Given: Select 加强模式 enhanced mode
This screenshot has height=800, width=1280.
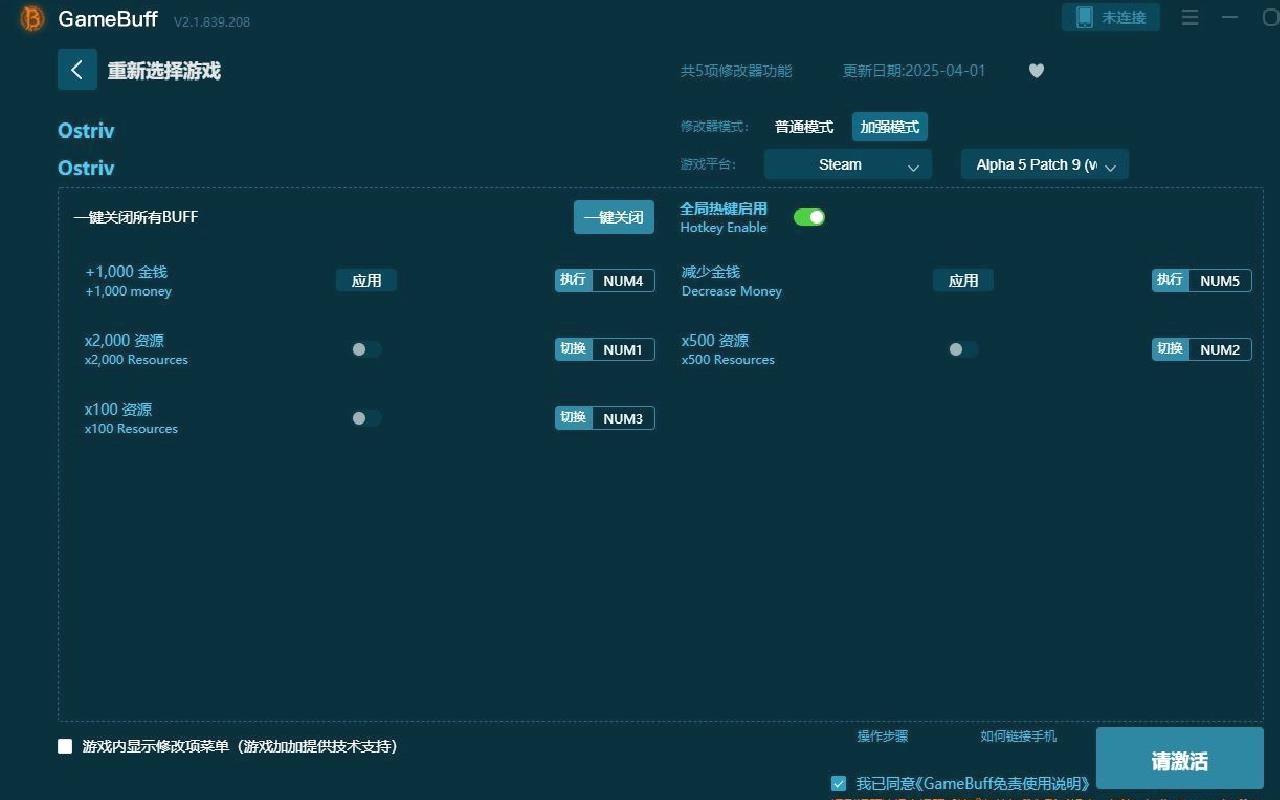Looking at the screenshot, I should pyautogui.click(x=890, y=127).
